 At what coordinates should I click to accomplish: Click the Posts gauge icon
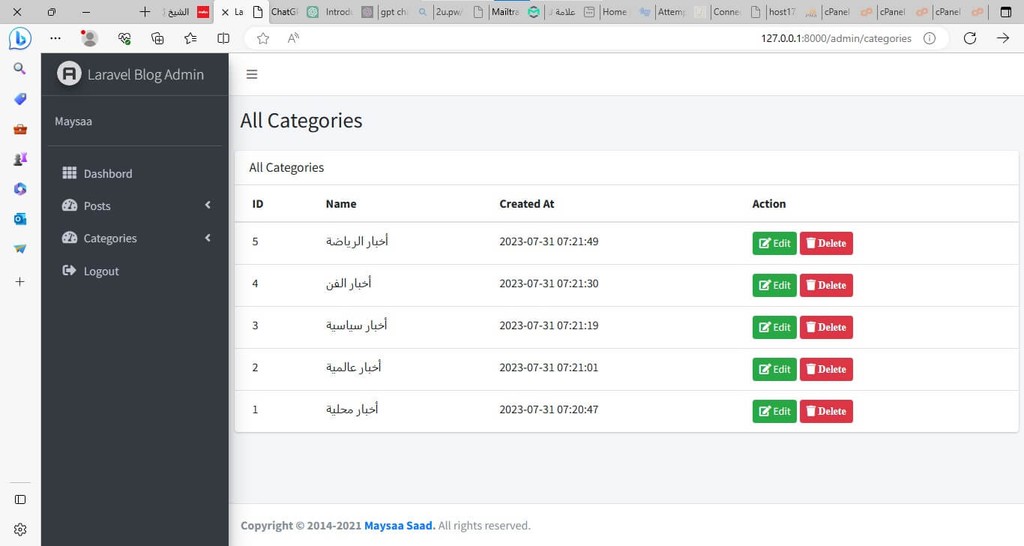69,205
